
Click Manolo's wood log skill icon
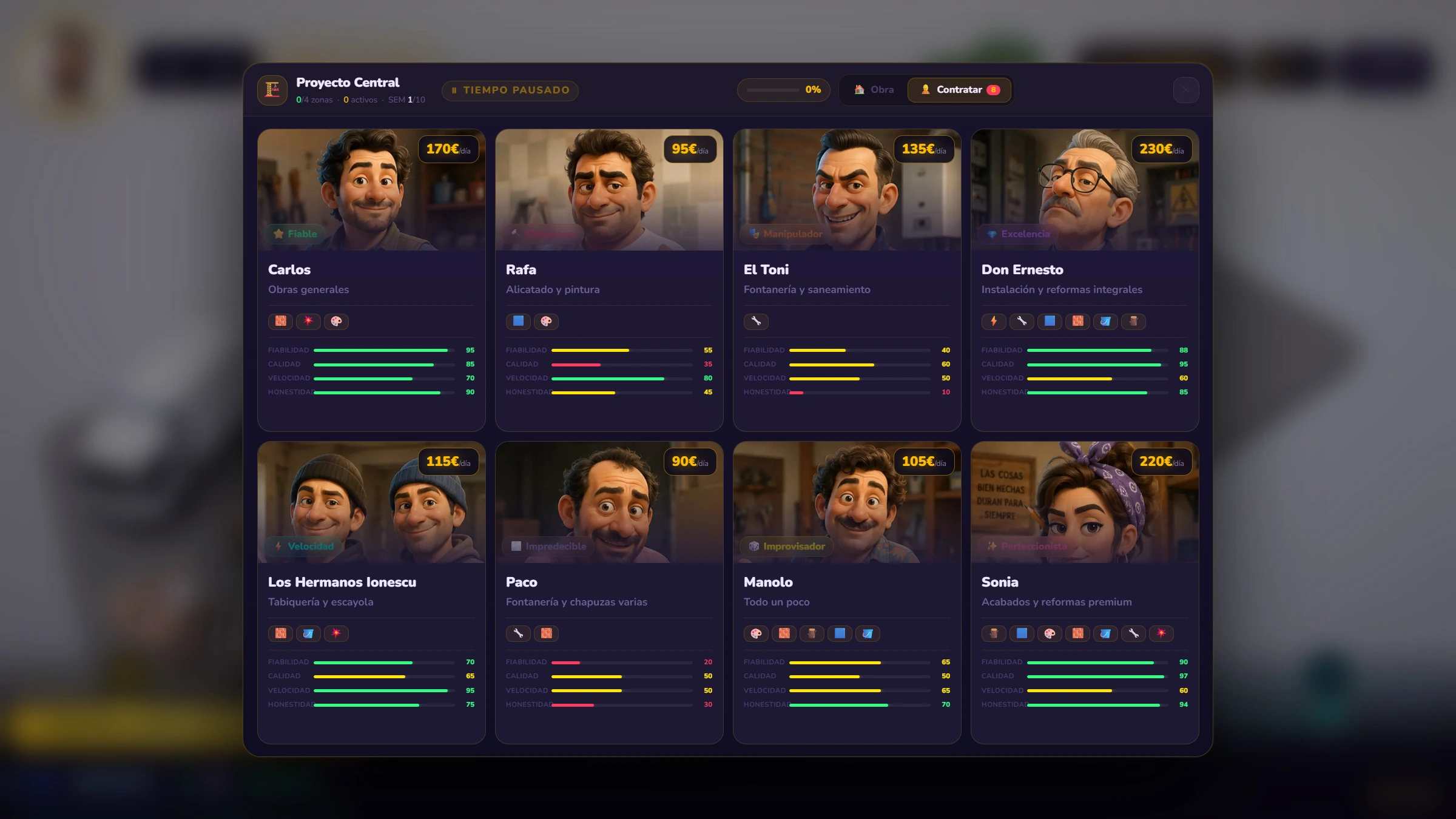point(812,633)
